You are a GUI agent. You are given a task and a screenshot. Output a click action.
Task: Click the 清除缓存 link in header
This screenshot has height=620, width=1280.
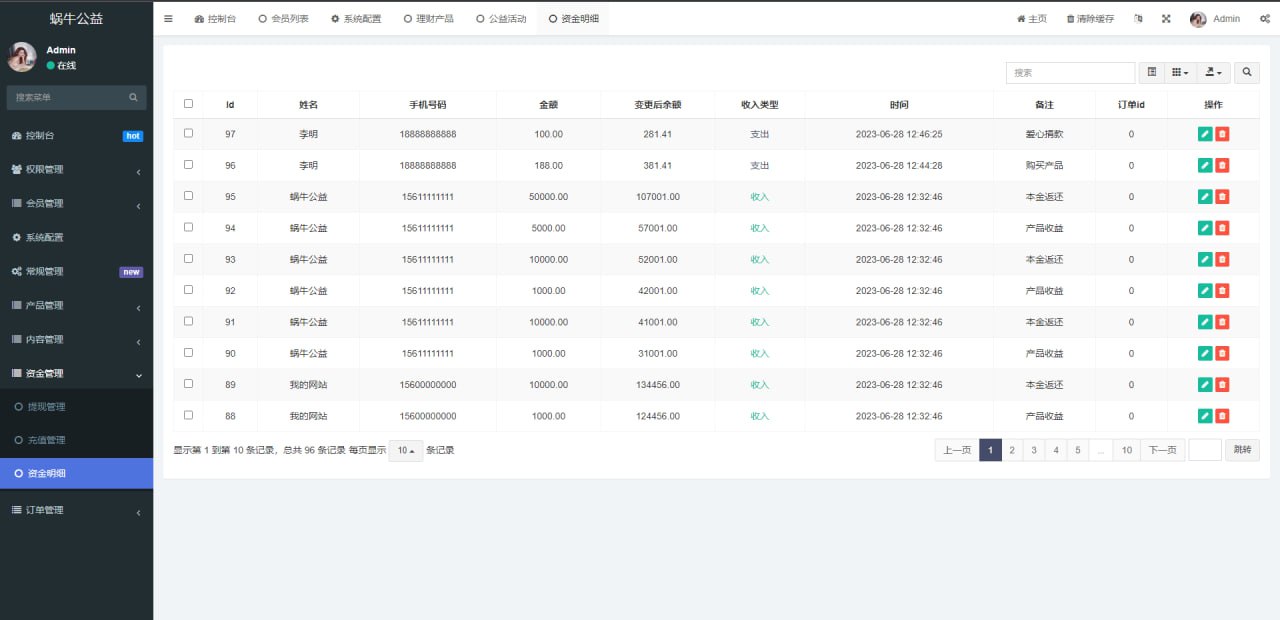(1090, 19)
